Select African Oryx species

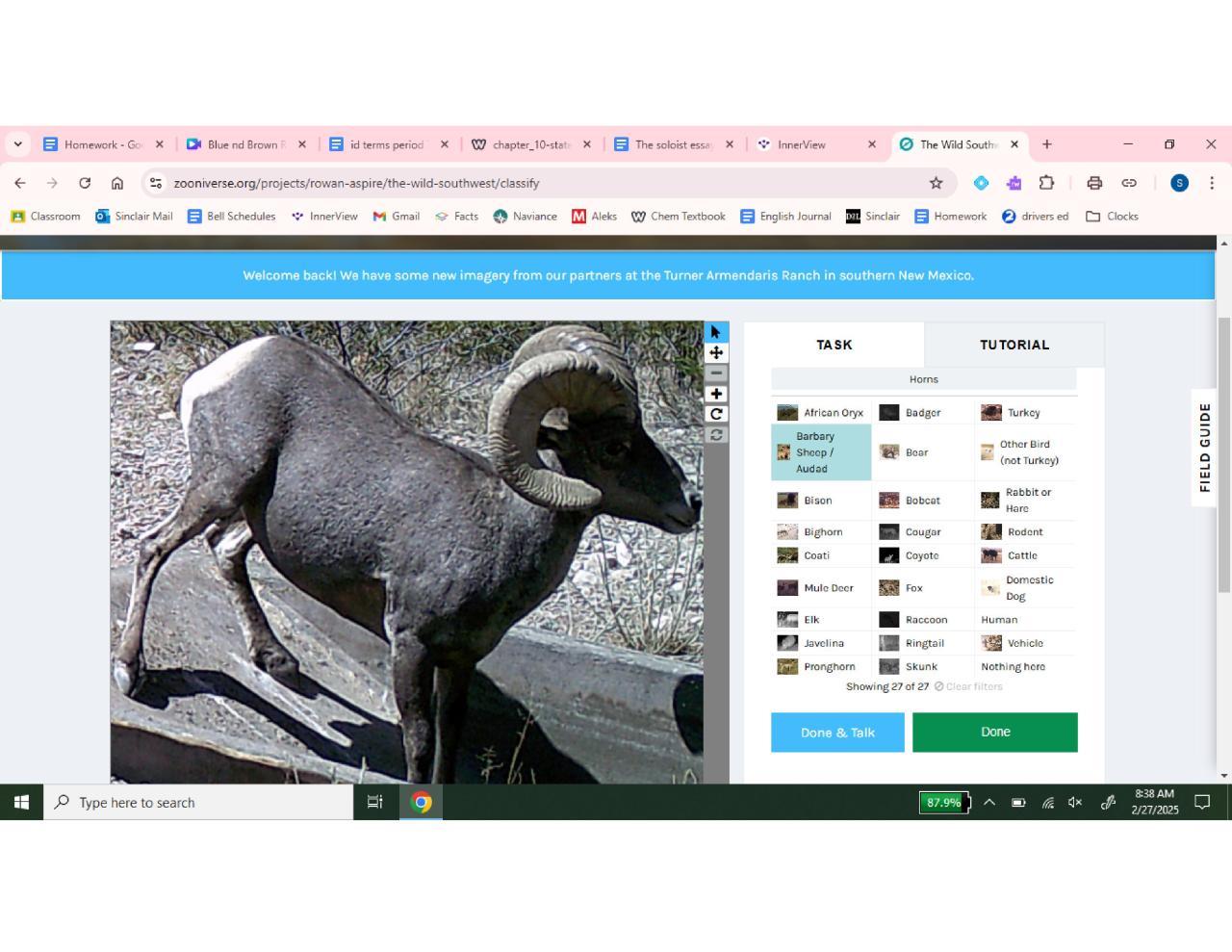tap(821, 413)
